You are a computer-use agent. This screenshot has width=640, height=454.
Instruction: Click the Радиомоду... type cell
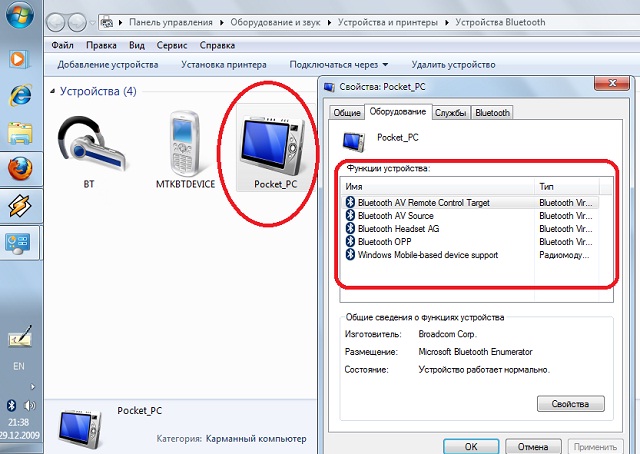tap(564, 255)
